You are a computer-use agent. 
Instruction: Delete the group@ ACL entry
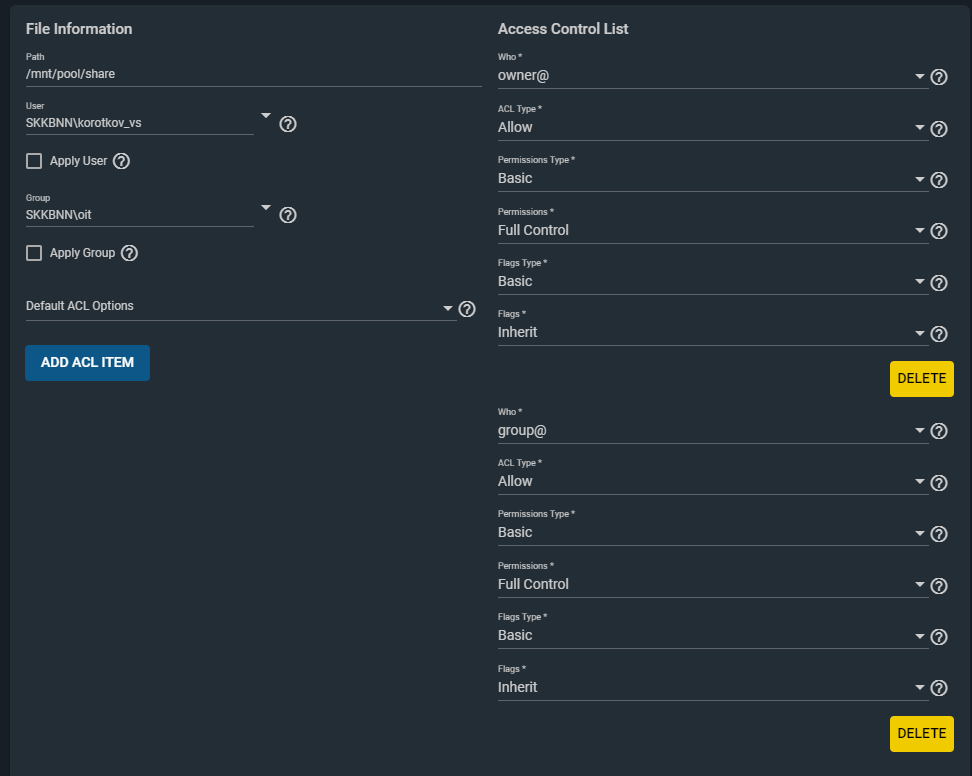922,734
